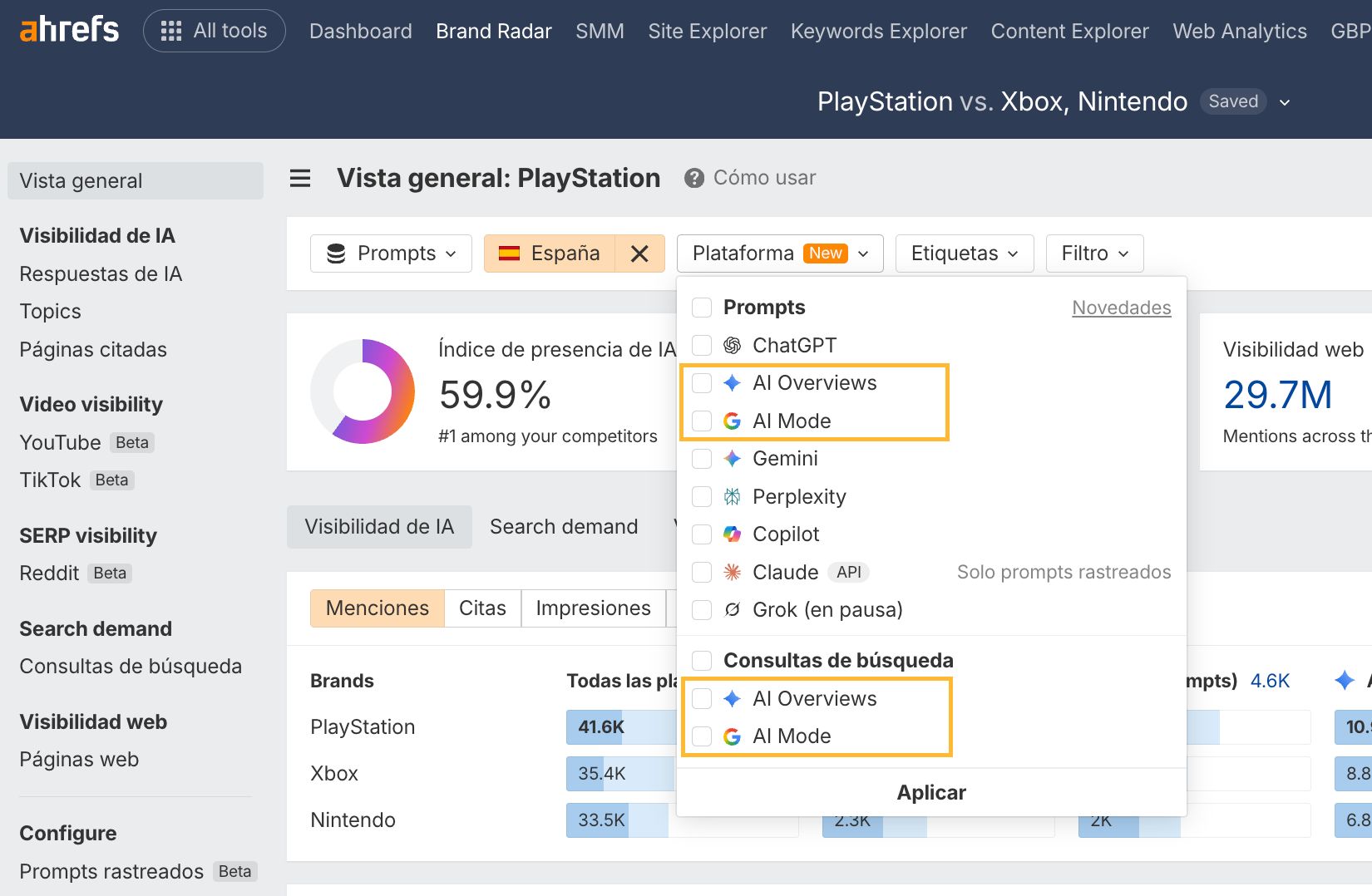This screenshot has width=1372, height=896.
Task: Click the 29.7M Visibilidad web value
Action: 1278,395
